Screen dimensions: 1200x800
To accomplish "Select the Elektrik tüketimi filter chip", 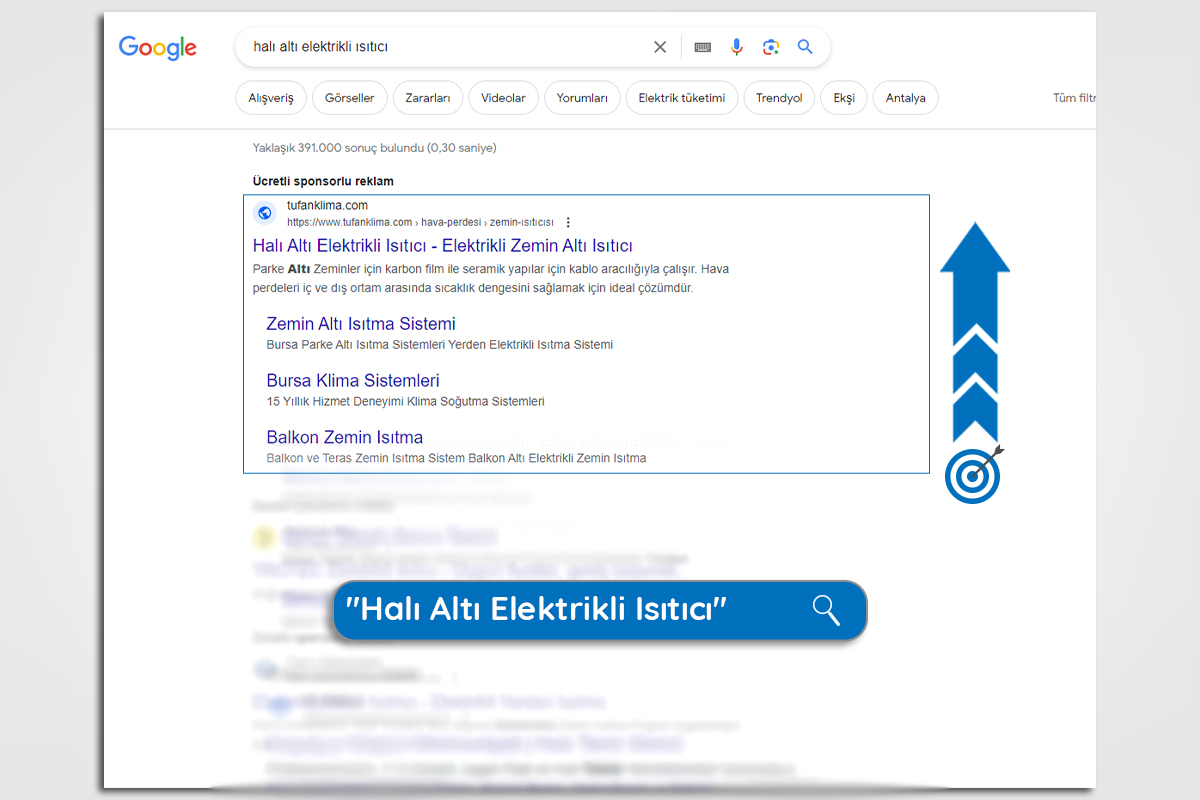I will [682, 98].
